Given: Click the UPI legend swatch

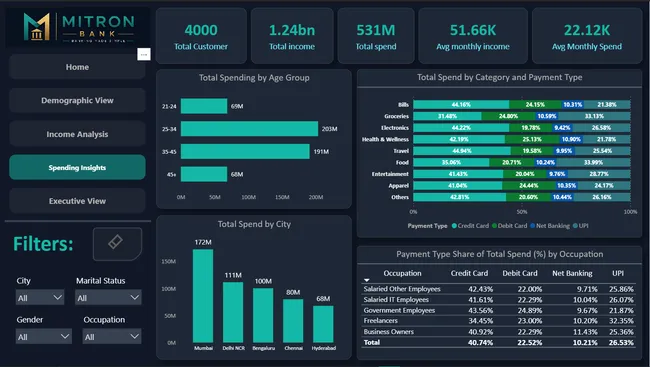Looking at the screenshot, I should [x=575, y=226].
